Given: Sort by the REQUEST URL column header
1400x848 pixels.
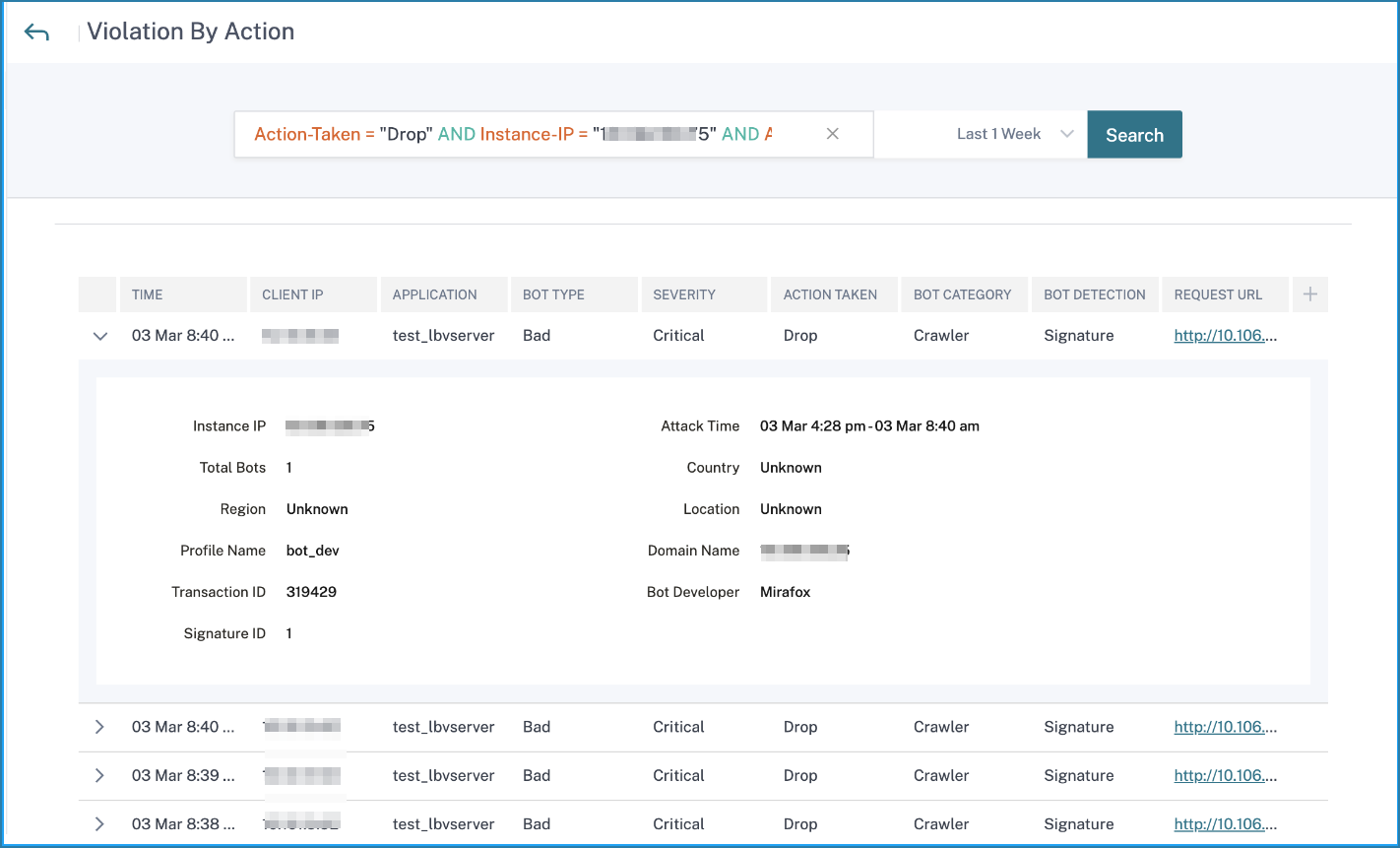Looking at the screenshot, I should click(x=1226, y=294).
